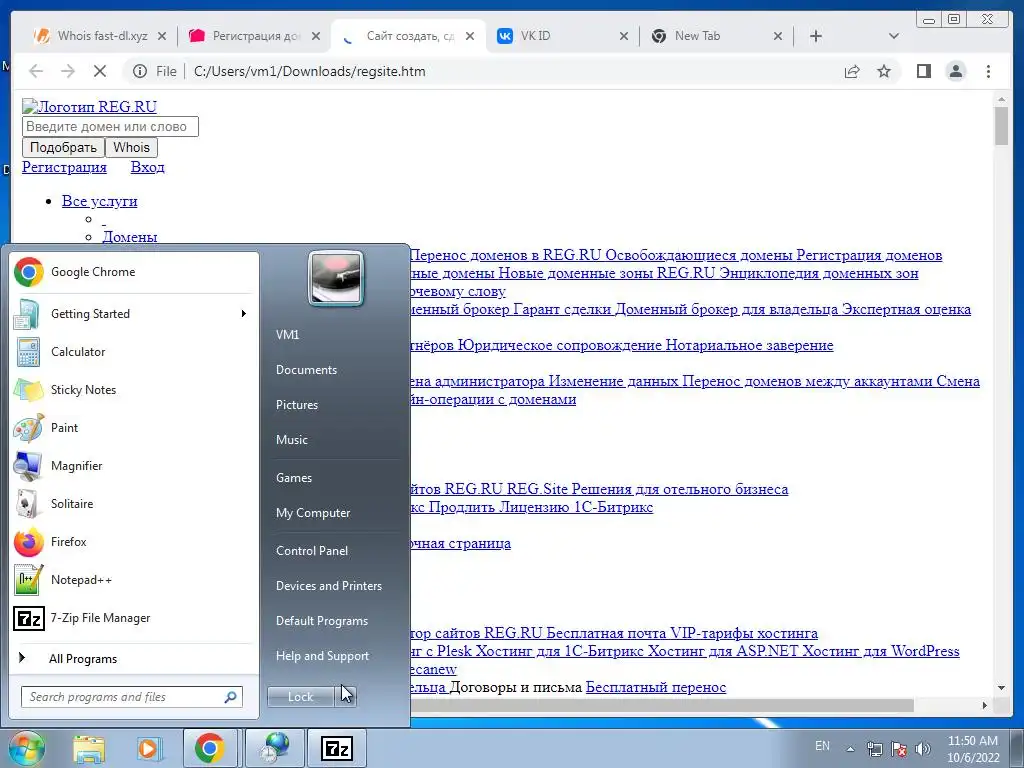Screen dimensions: 1024x768
Task: Focus the Введите домен или слово field
Action: (110, 127)
